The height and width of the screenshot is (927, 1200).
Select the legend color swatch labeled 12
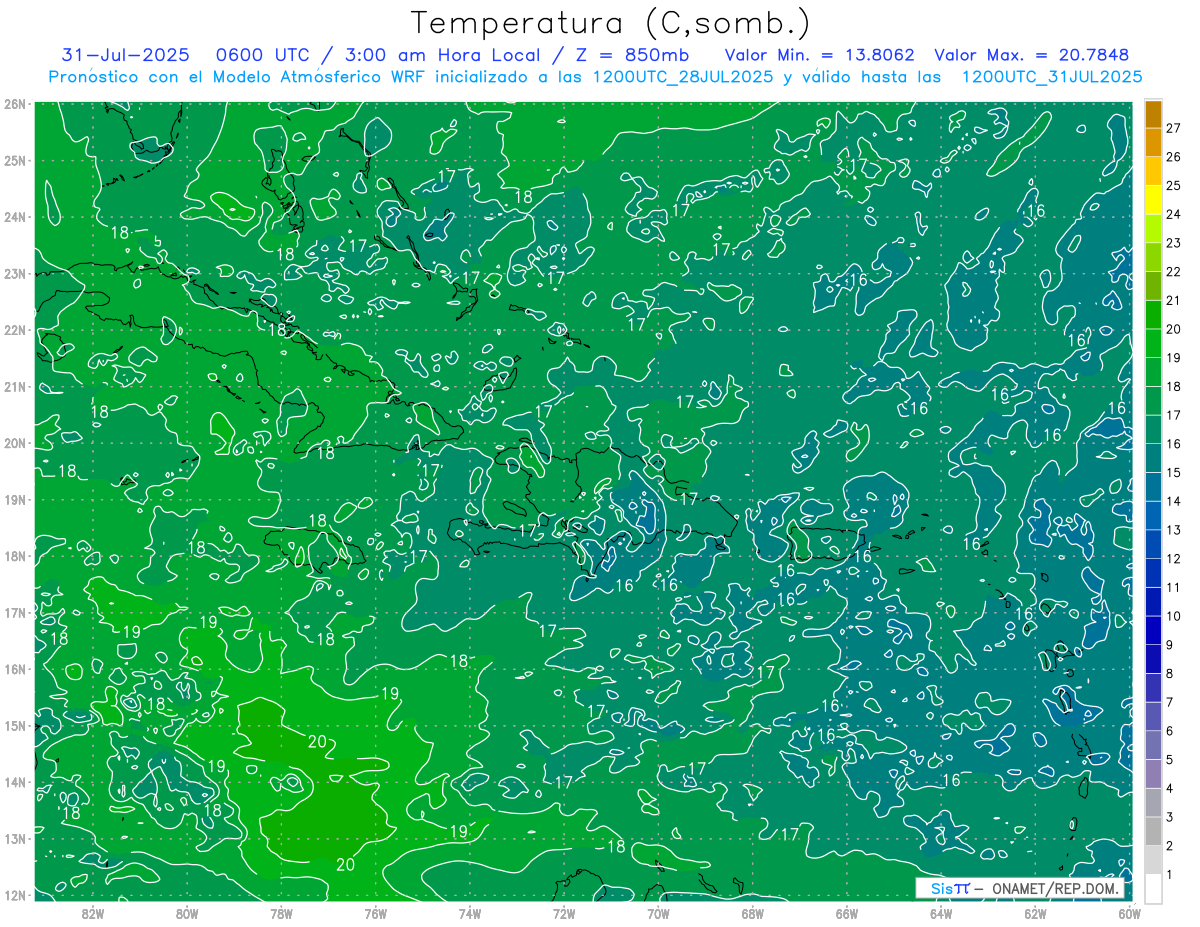[x=1153, y=545]
